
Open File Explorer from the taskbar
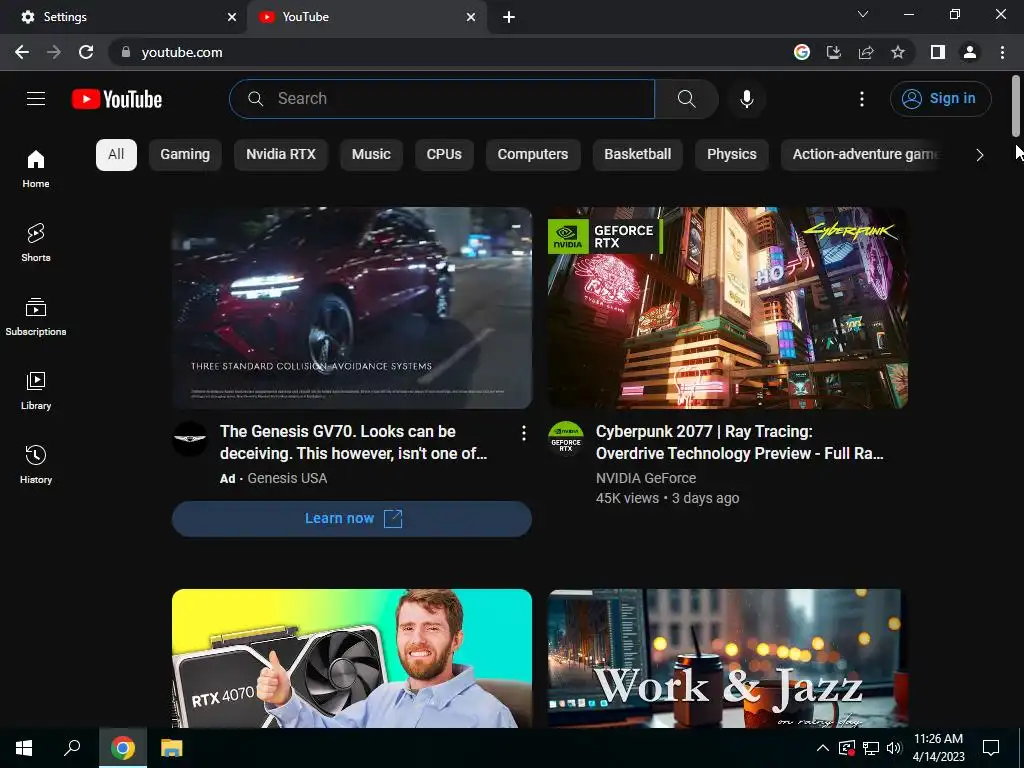coord(172,748)
